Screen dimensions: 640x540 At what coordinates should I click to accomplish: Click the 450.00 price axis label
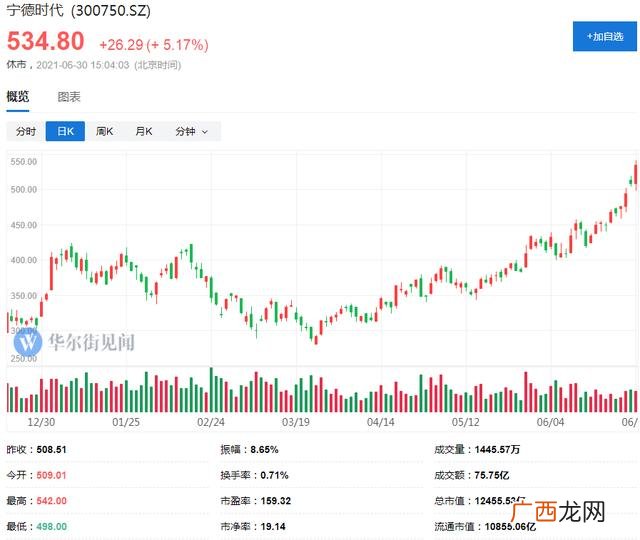pos(24,225)
